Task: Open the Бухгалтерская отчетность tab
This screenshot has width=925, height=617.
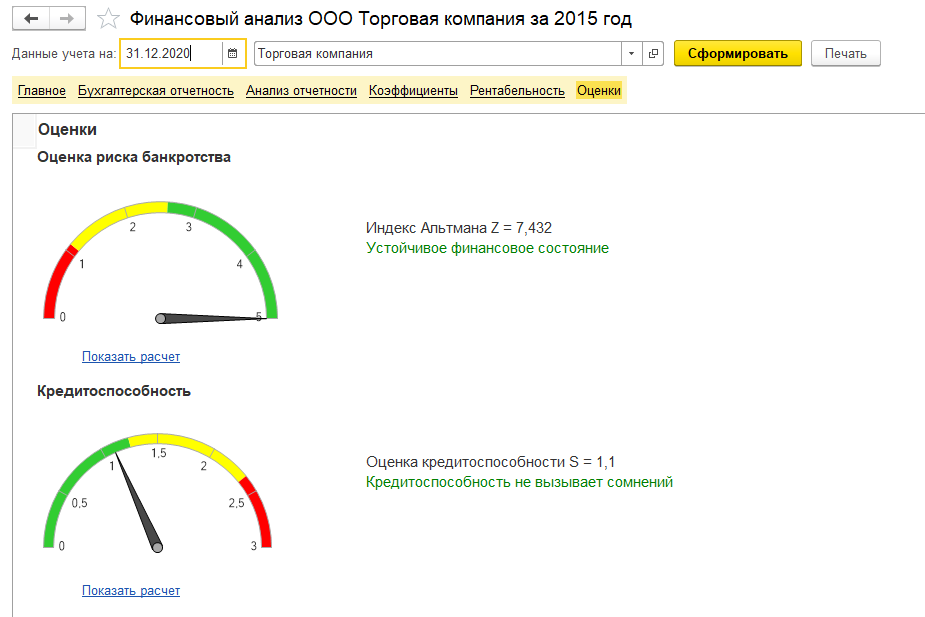Action: point(156,91)
